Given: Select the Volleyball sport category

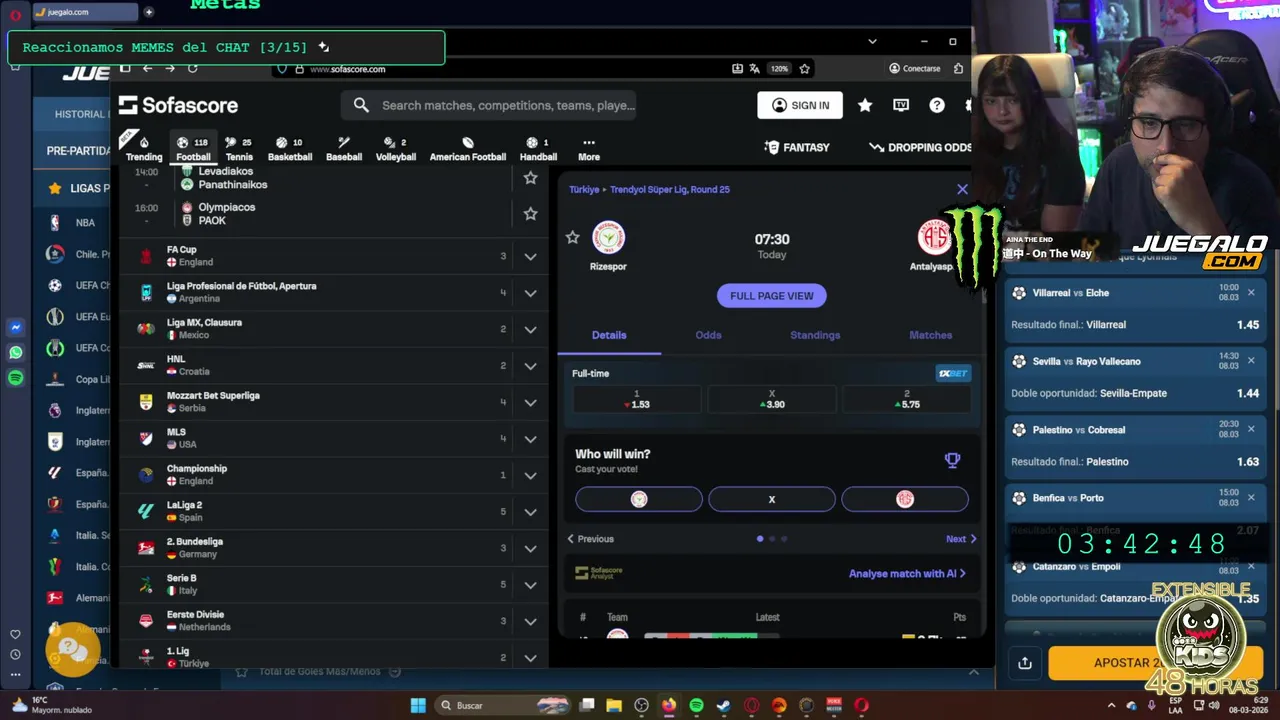Looking at the screenshot, I should 396,149.
